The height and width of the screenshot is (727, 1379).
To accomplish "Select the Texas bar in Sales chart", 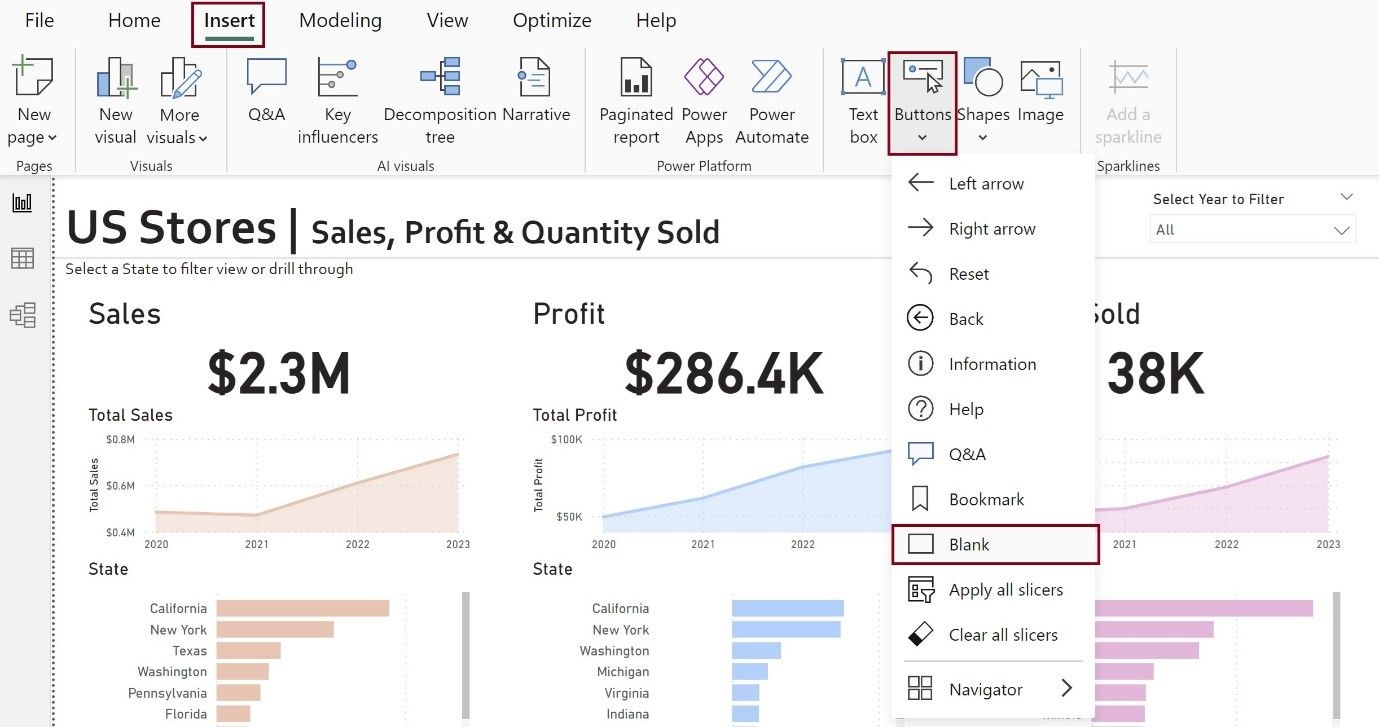I will pos(248,651).
